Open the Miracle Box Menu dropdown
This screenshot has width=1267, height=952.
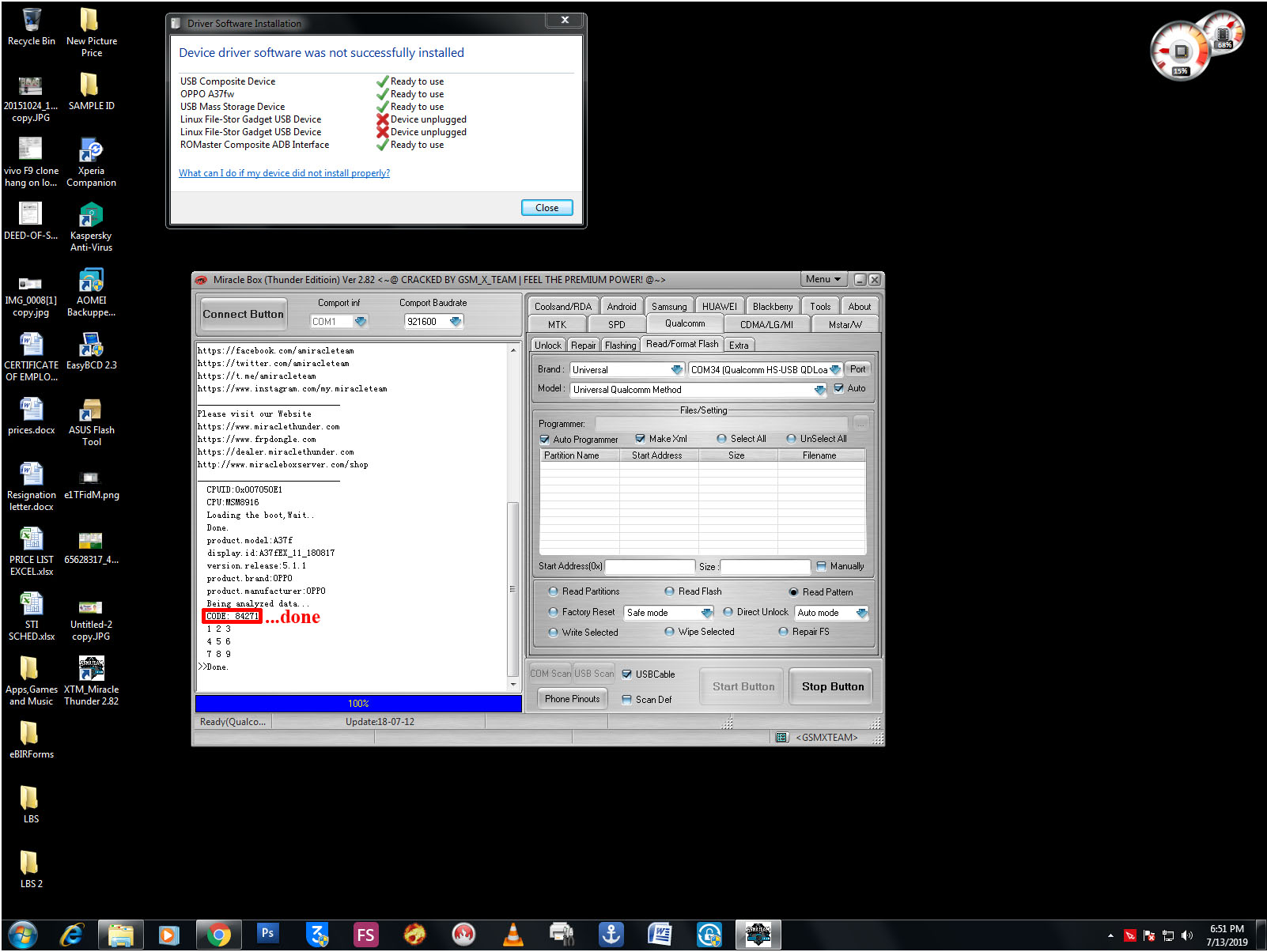pos(823,279)
